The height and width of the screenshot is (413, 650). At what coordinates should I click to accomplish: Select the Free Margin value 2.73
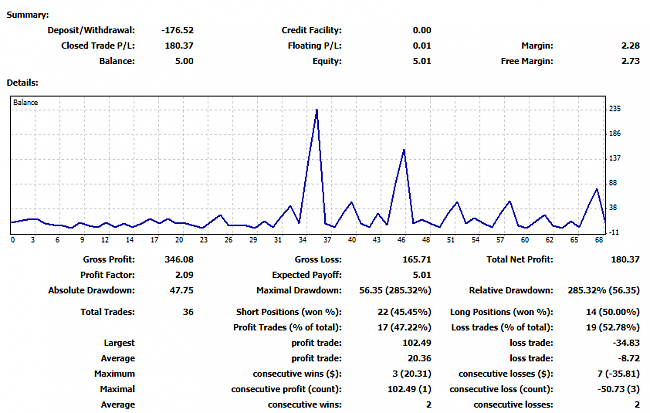tap(631, 61)
